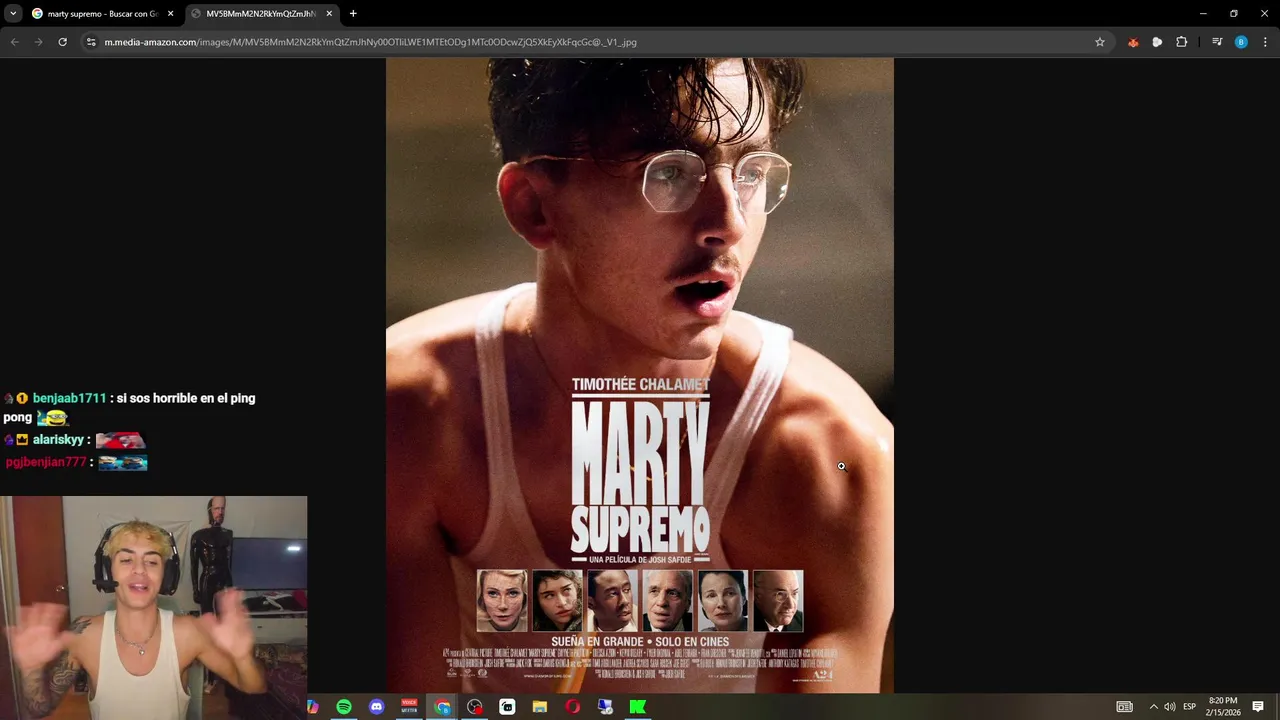Open the white blob extension icon
Screen dimensions: 1280x720
pos(1157,42)
